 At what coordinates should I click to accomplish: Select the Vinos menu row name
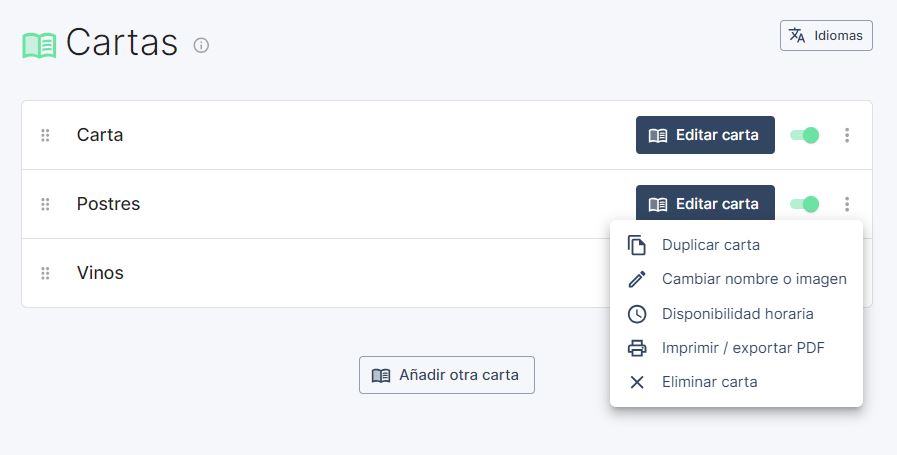tap(100, 273)
